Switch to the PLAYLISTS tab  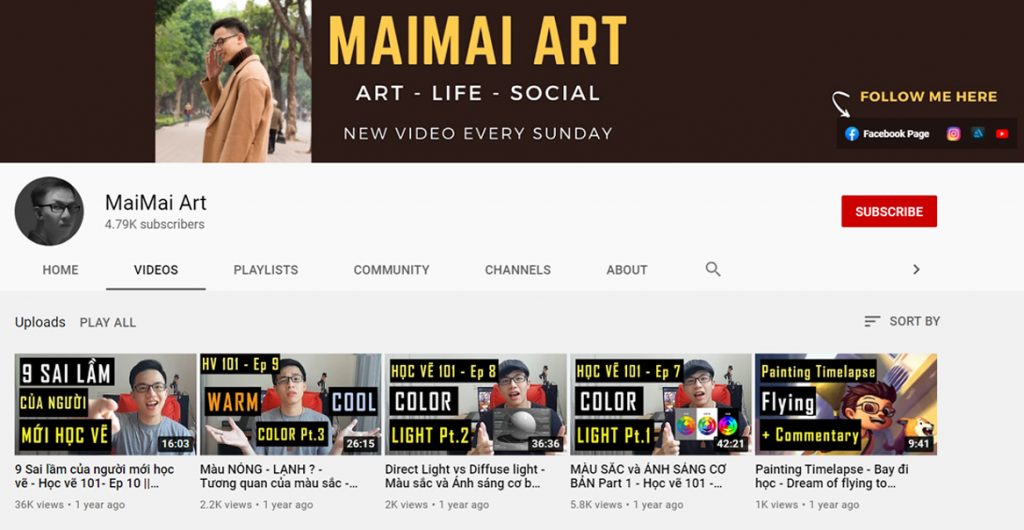tap(266, 270)
